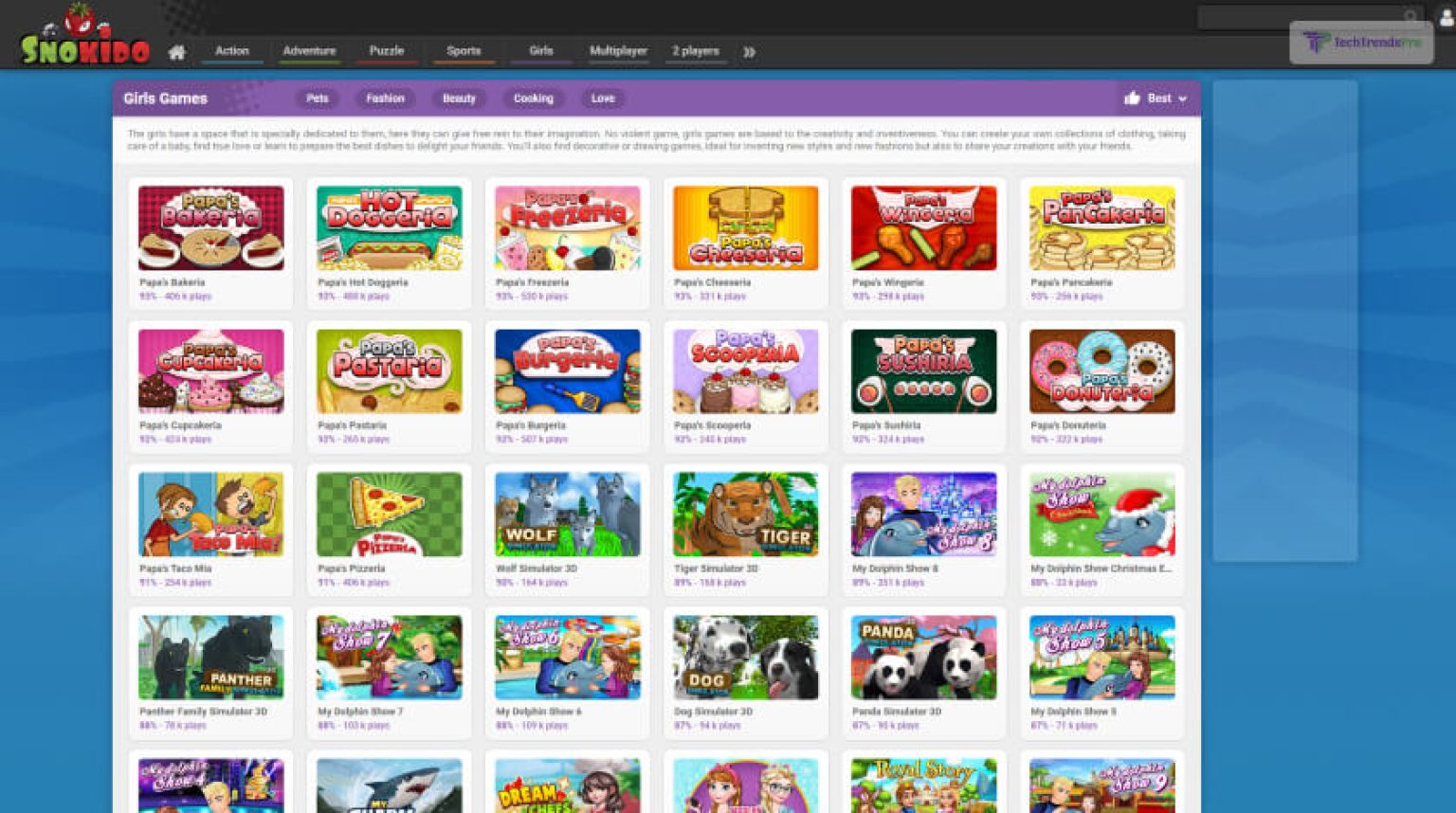Open the Best sort dropdown
1456x813 pixels.
[x=1156, y=98]
